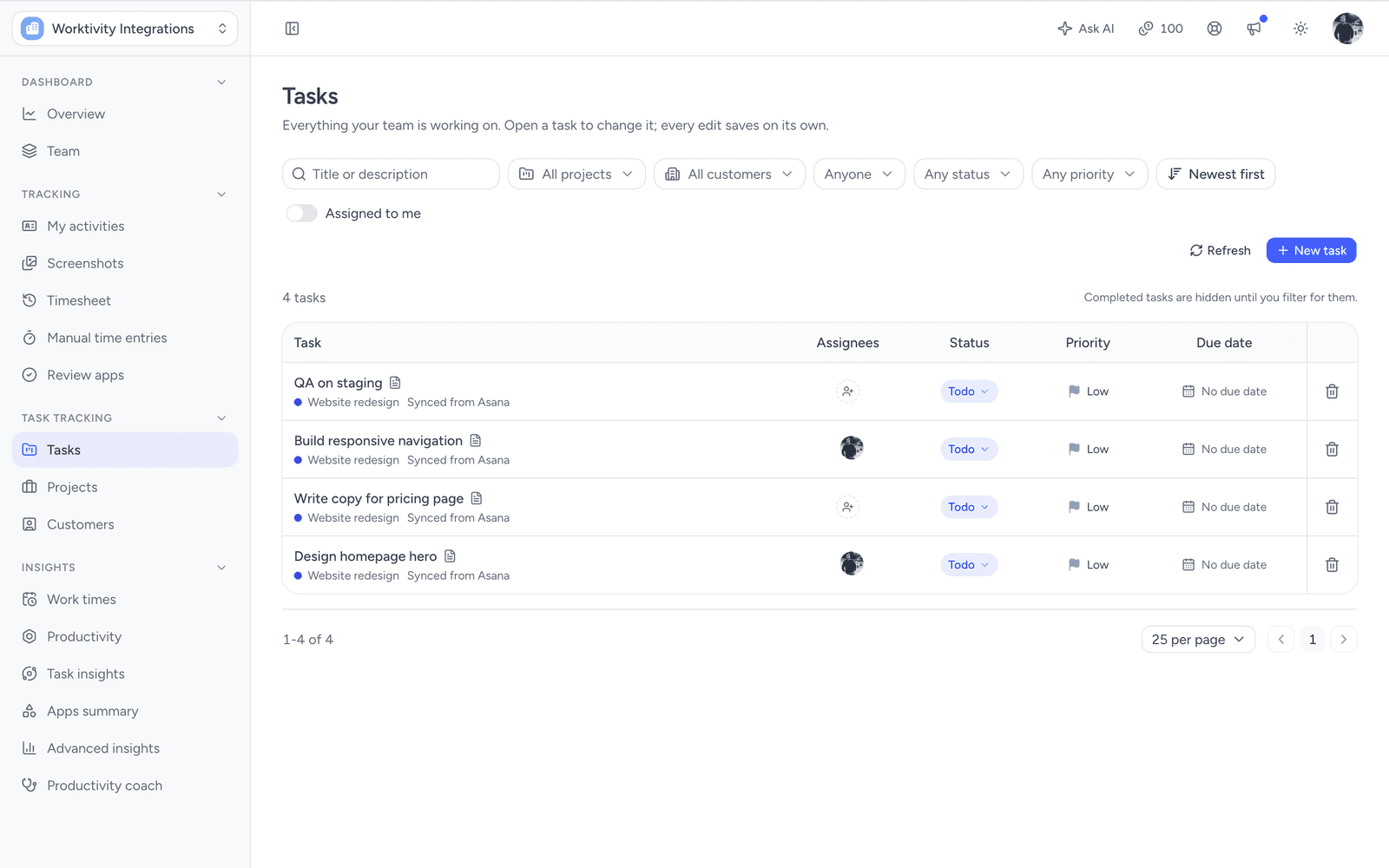Image resolution: width=1389 pixels, height=868 pixels.
Task: Open Timesheet in sidebar
Action: tap(125, 300)
